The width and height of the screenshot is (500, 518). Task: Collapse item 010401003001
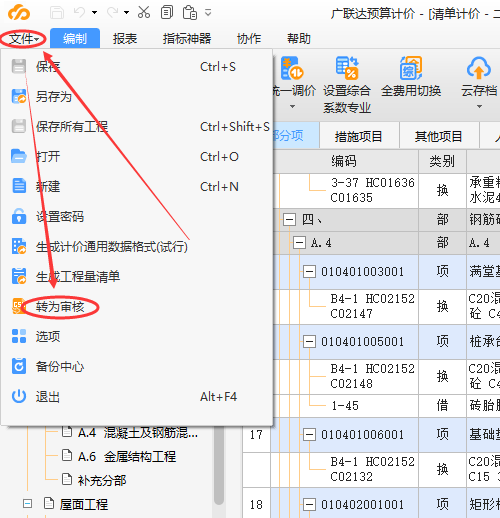[309, 272]
